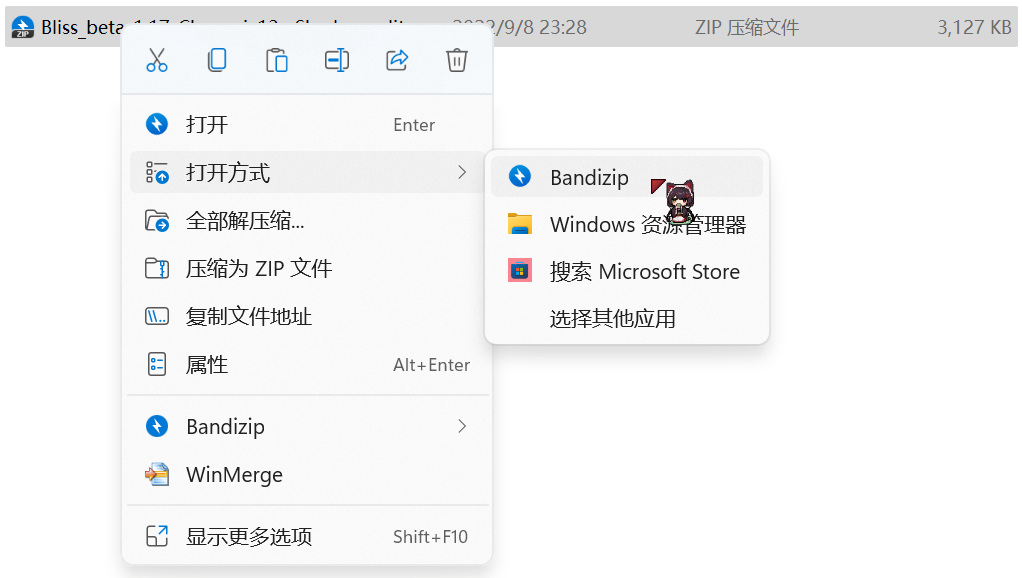Expand the Bandizip submenu in main menu
Image resolution: width=1022 pixels, height=578 pixels.
coord(307,426)
